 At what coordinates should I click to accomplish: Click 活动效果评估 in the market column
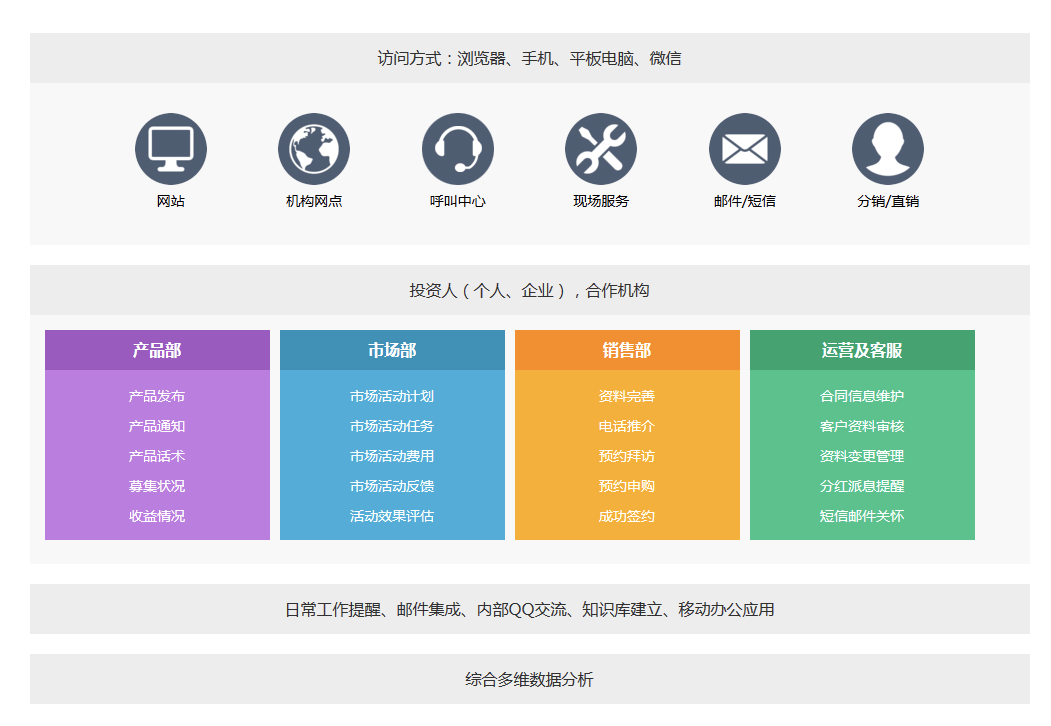pyautogui.click(x=392, y=516)
